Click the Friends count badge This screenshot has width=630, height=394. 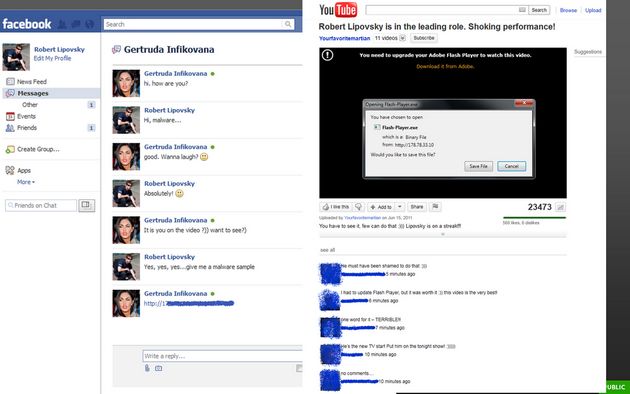click(91, 128)
